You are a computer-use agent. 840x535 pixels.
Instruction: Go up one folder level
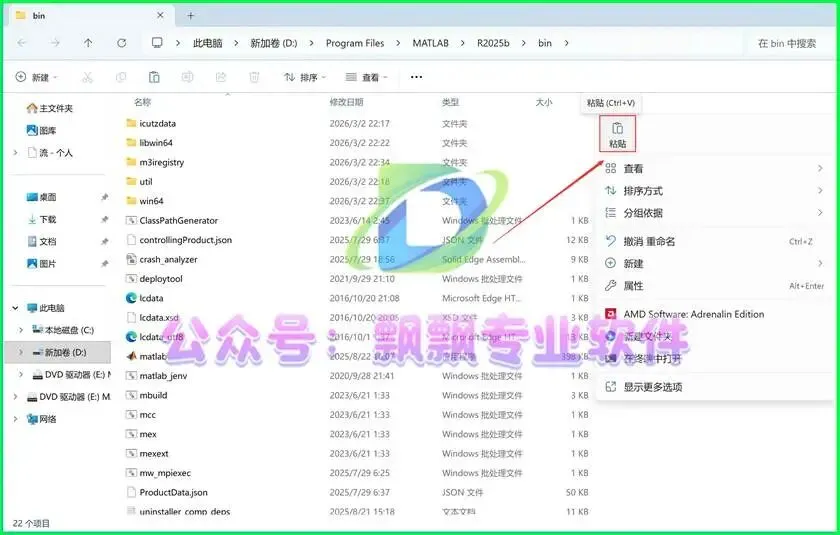tap(88, 43)
